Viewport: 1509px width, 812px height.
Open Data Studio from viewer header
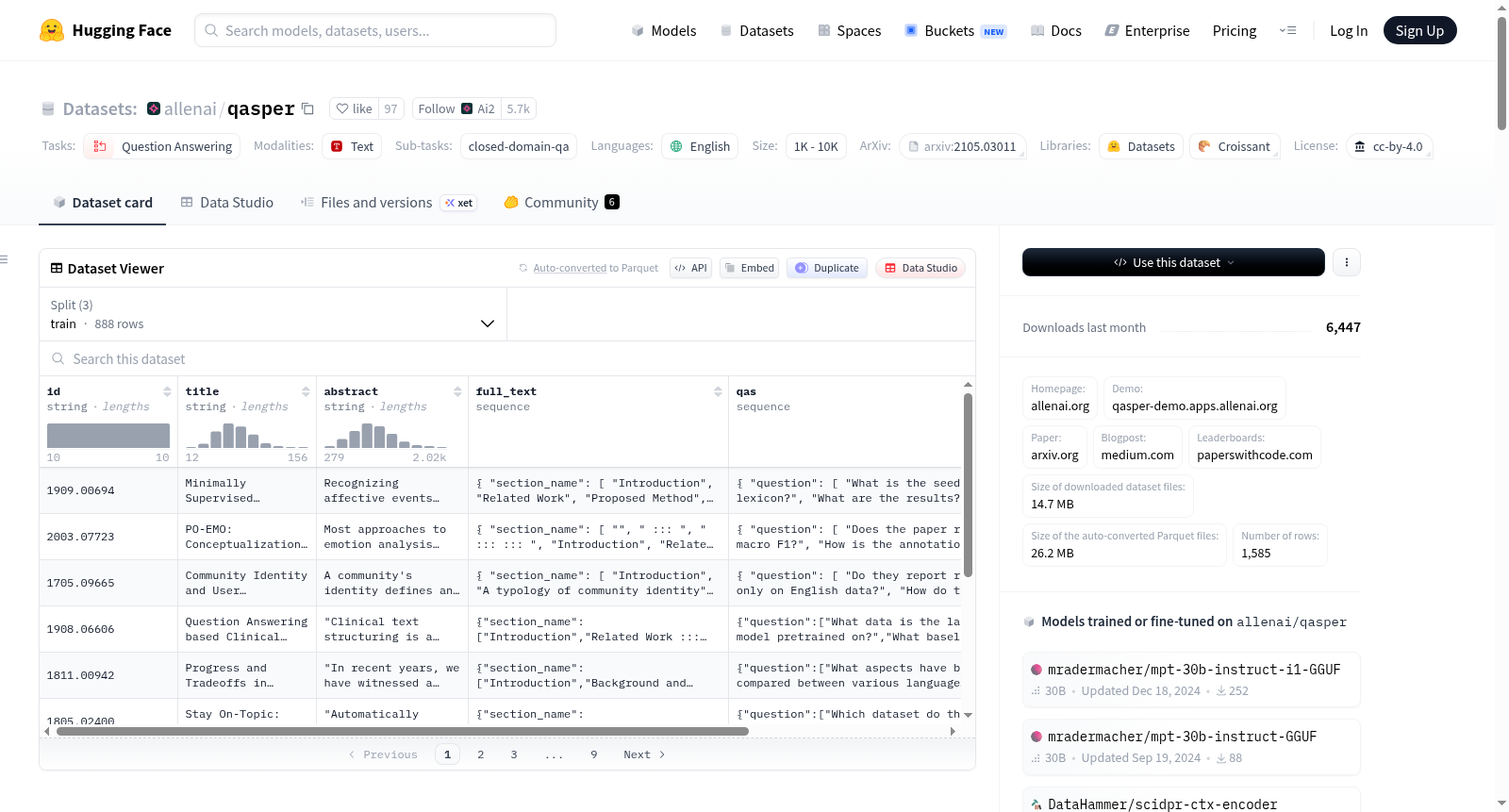pos(920,268)
